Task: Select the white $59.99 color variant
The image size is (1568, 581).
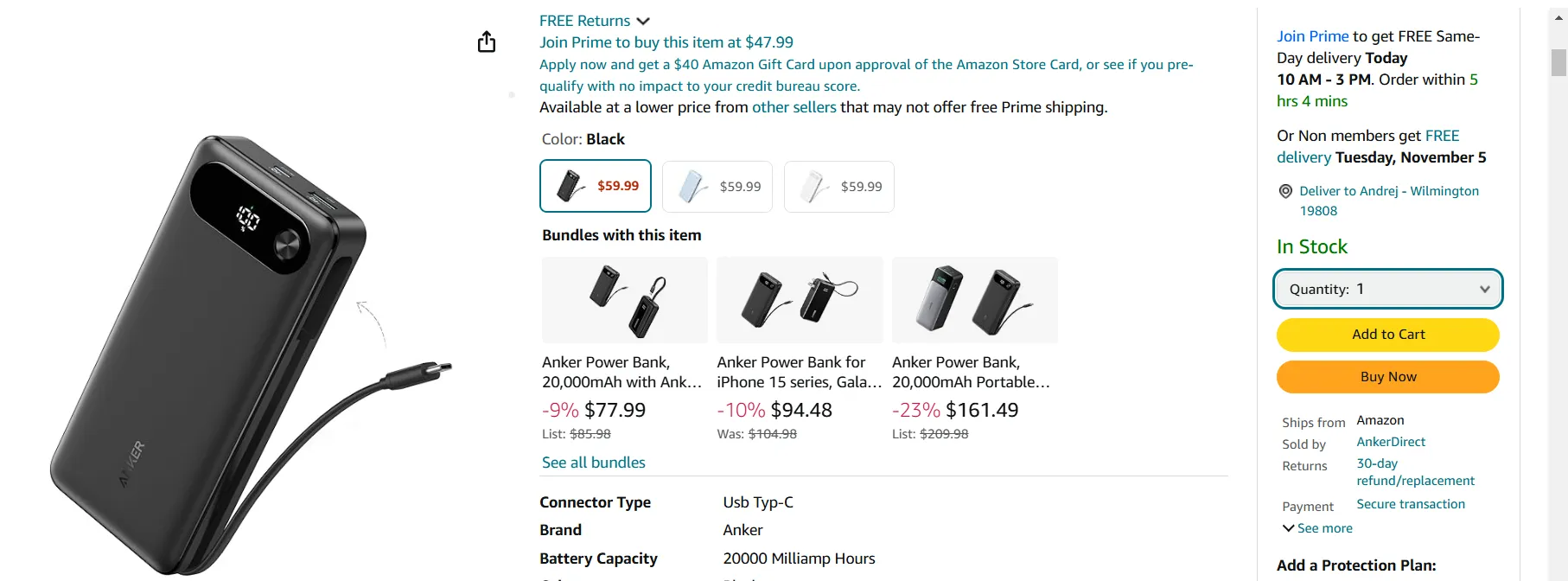Action: [838, 186]
